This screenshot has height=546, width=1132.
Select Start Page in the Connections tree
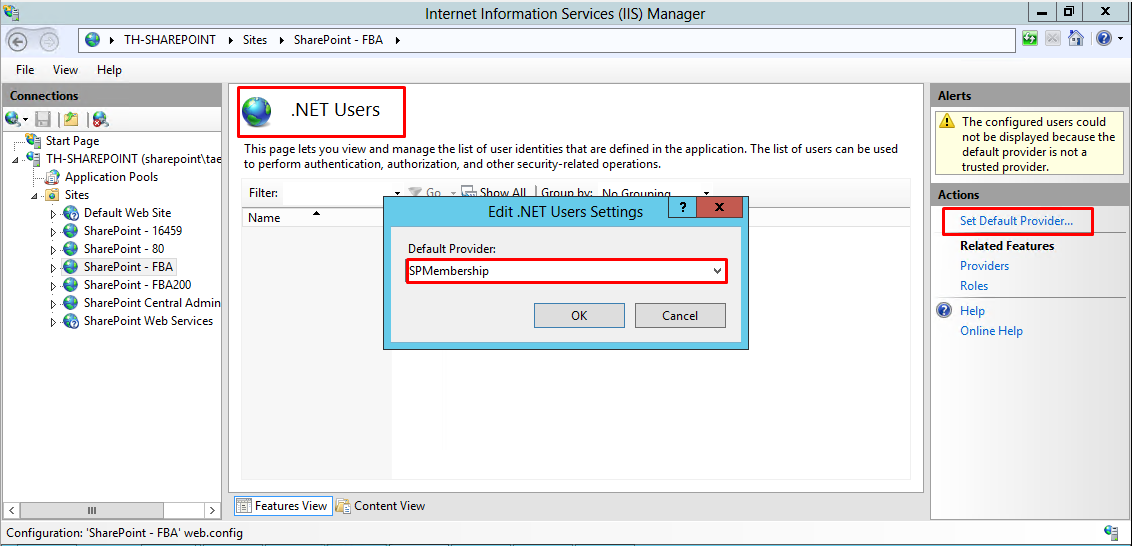[72, 141]
